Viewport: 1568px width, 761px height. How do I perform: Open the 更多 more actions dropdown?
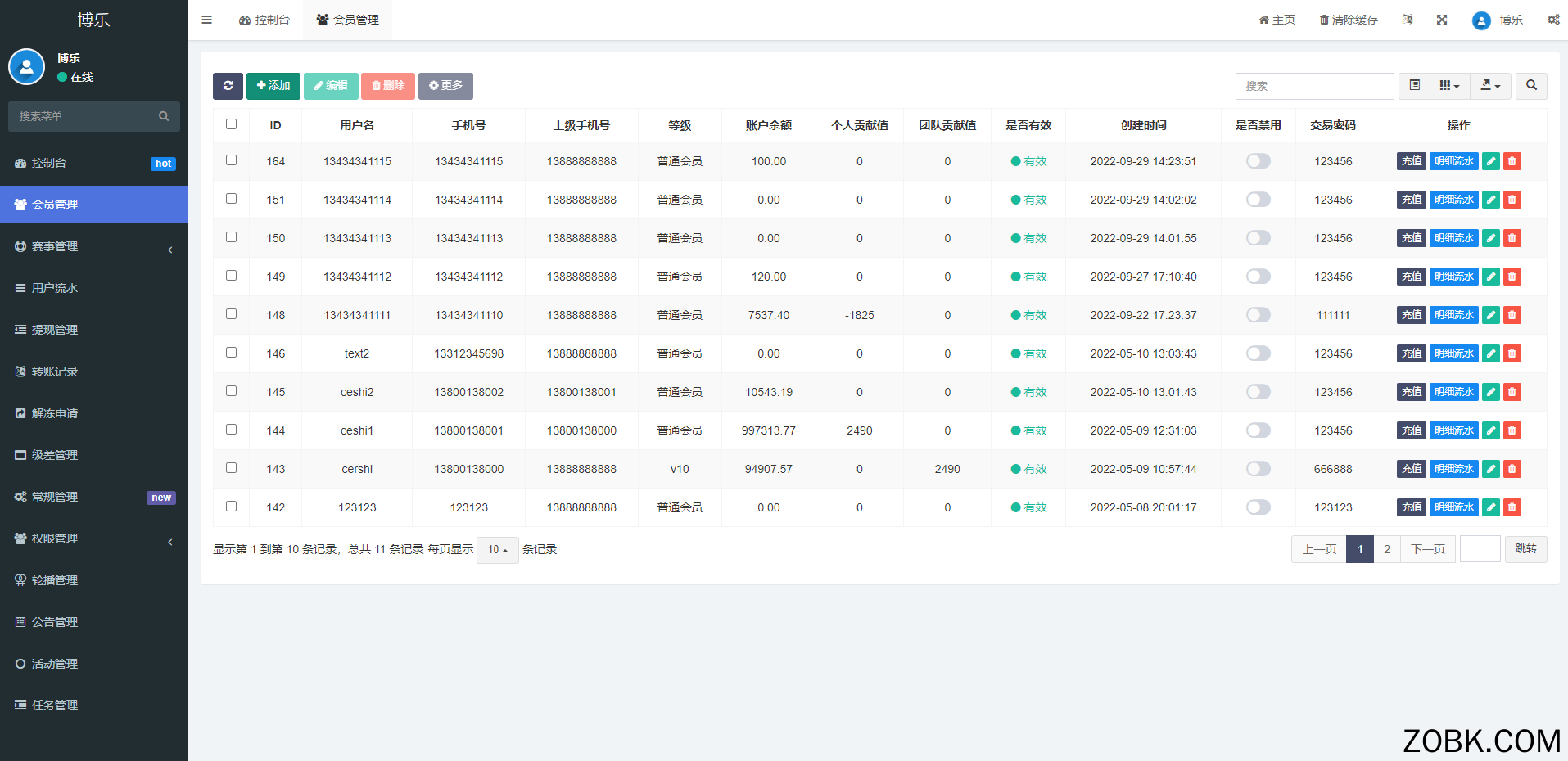click(445, 86)
